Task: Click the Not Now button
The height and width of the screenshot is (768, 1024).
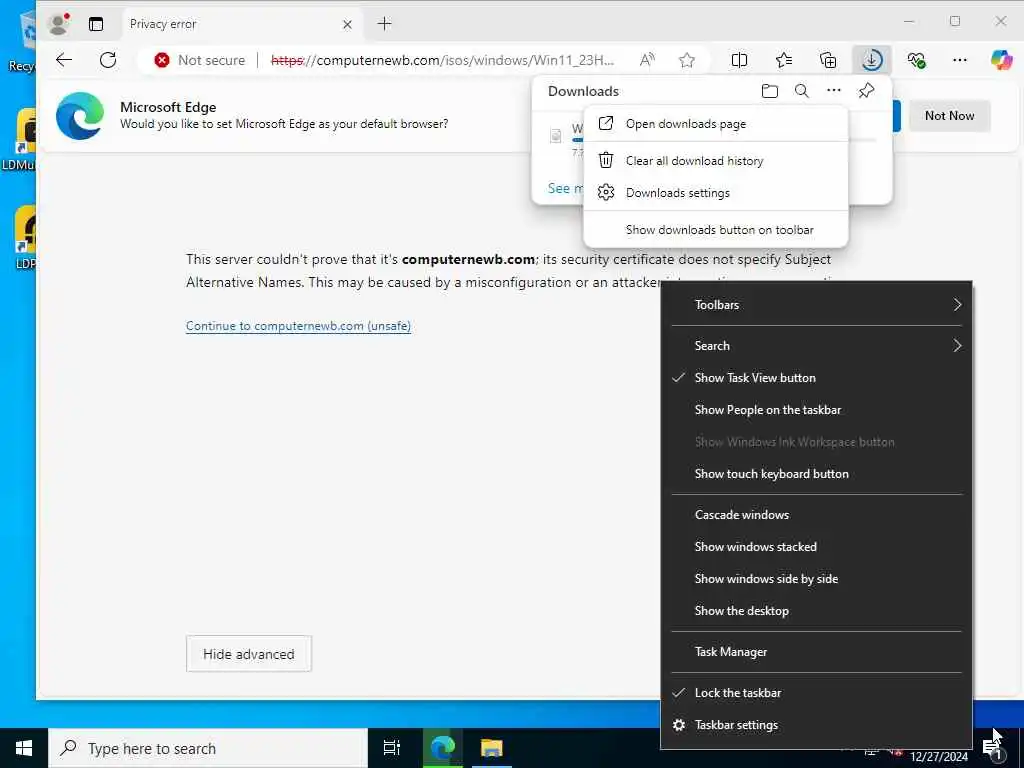Action: [950, 116]
